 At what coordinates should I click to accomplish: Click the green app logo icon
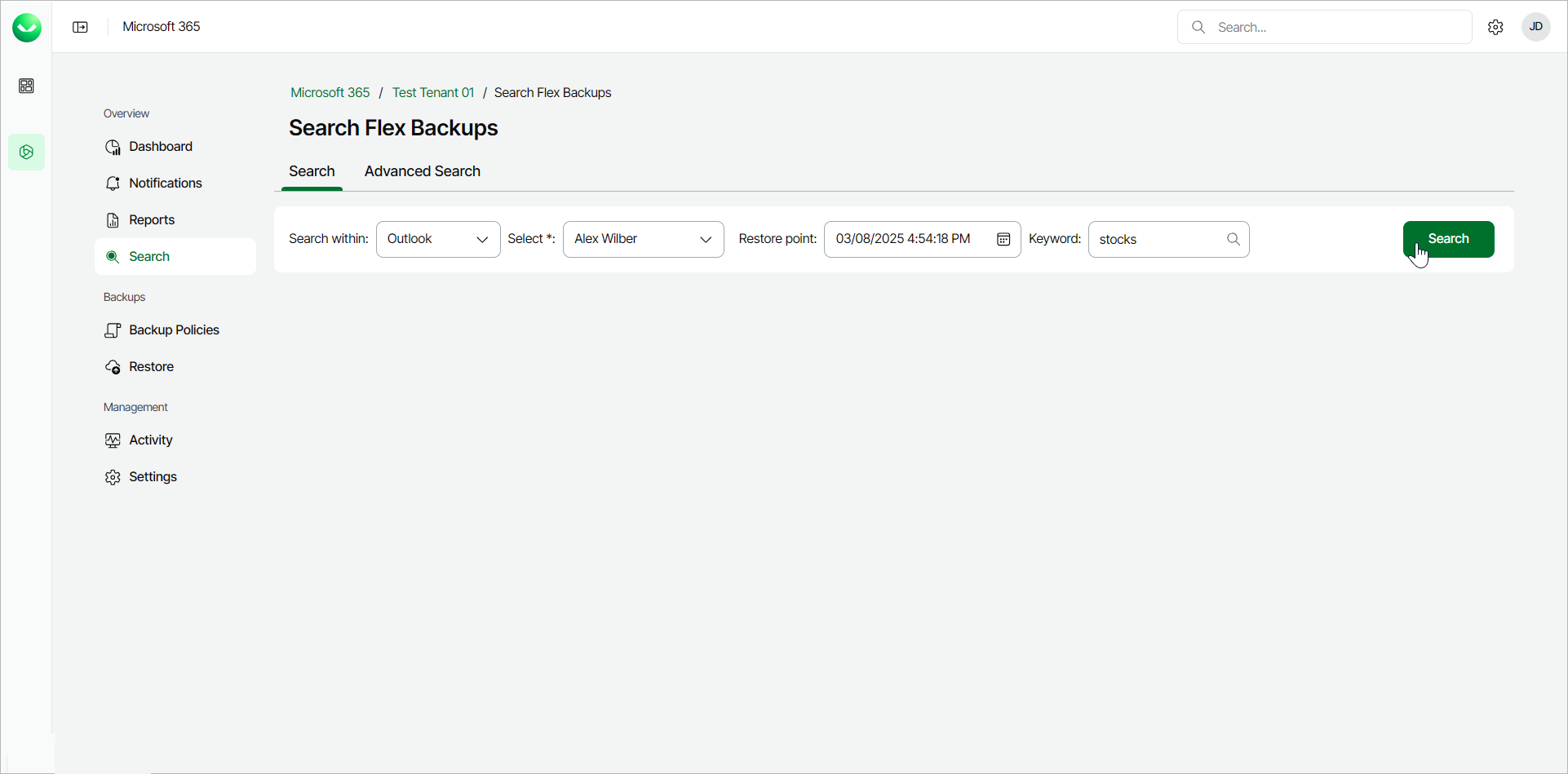coord(27,28)
